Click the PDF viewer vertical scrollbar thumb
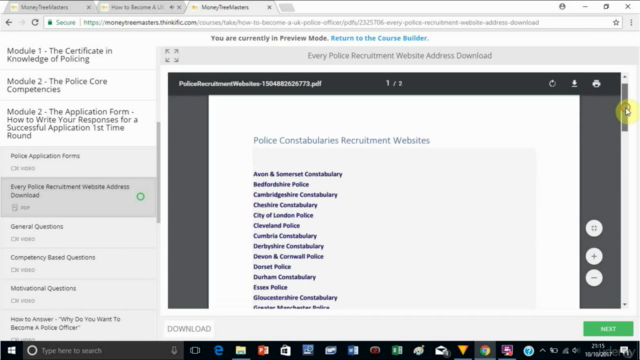The image size is (640, 360). pyautogui.click(x=625, y=107)
